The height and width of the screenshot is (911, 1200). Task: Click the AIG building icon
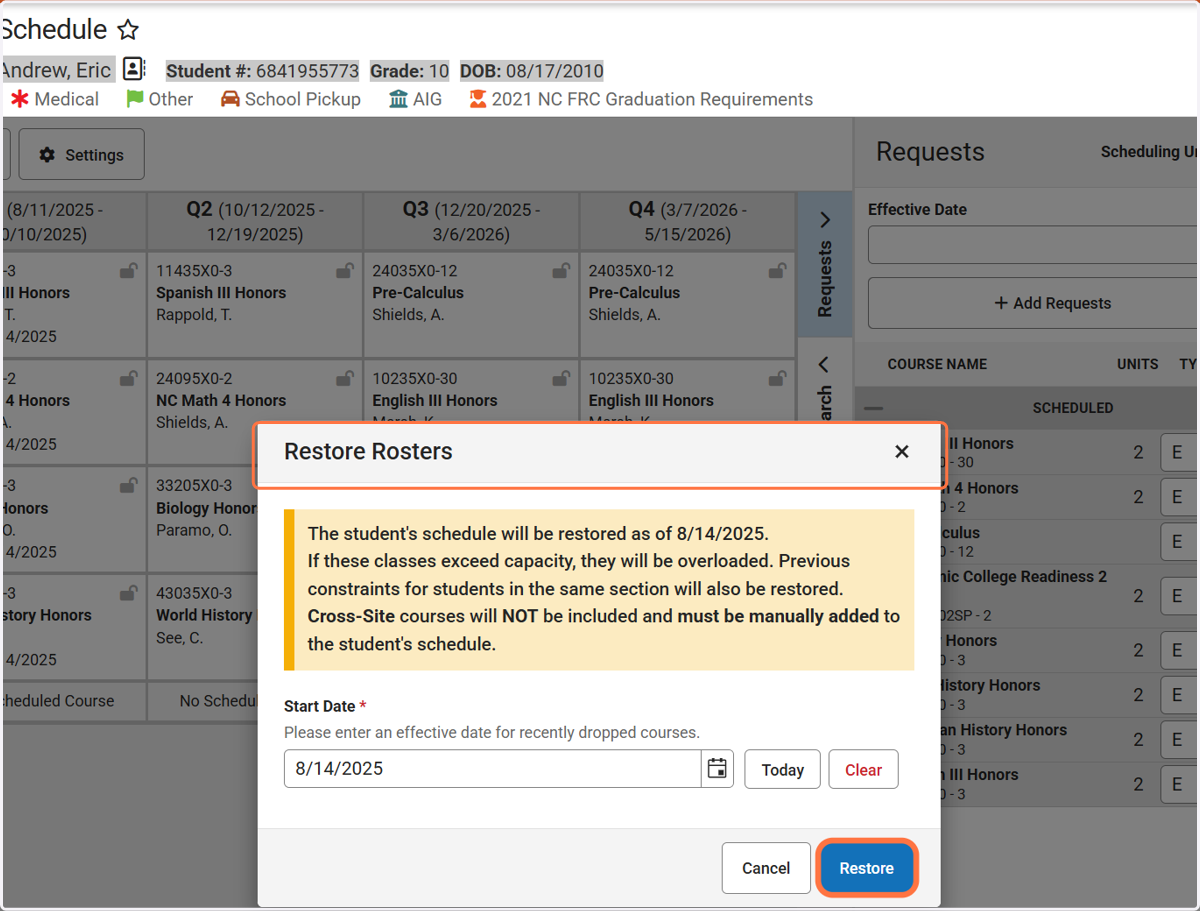pyautogui.click(x=398, y=99)
